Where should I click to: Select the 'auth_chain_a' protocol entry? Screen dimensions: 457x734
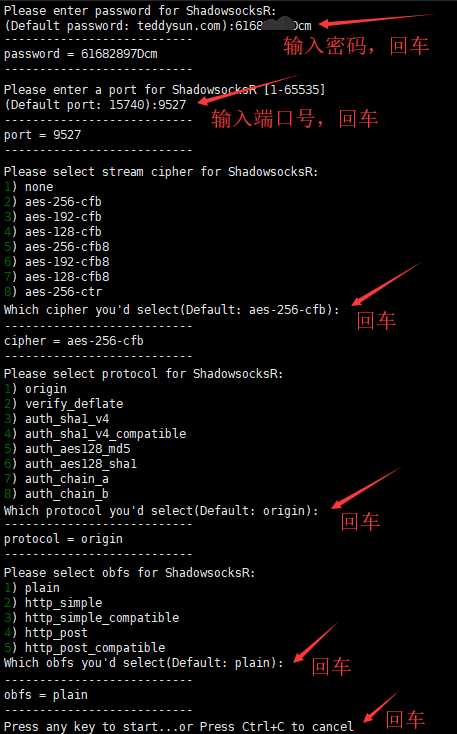56,479
